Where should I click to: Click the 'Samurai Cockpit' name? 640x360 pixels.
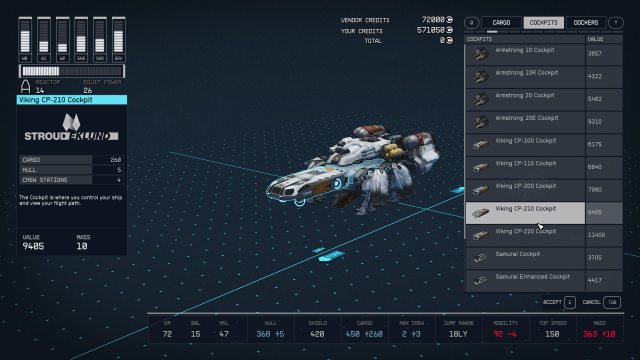518,254
